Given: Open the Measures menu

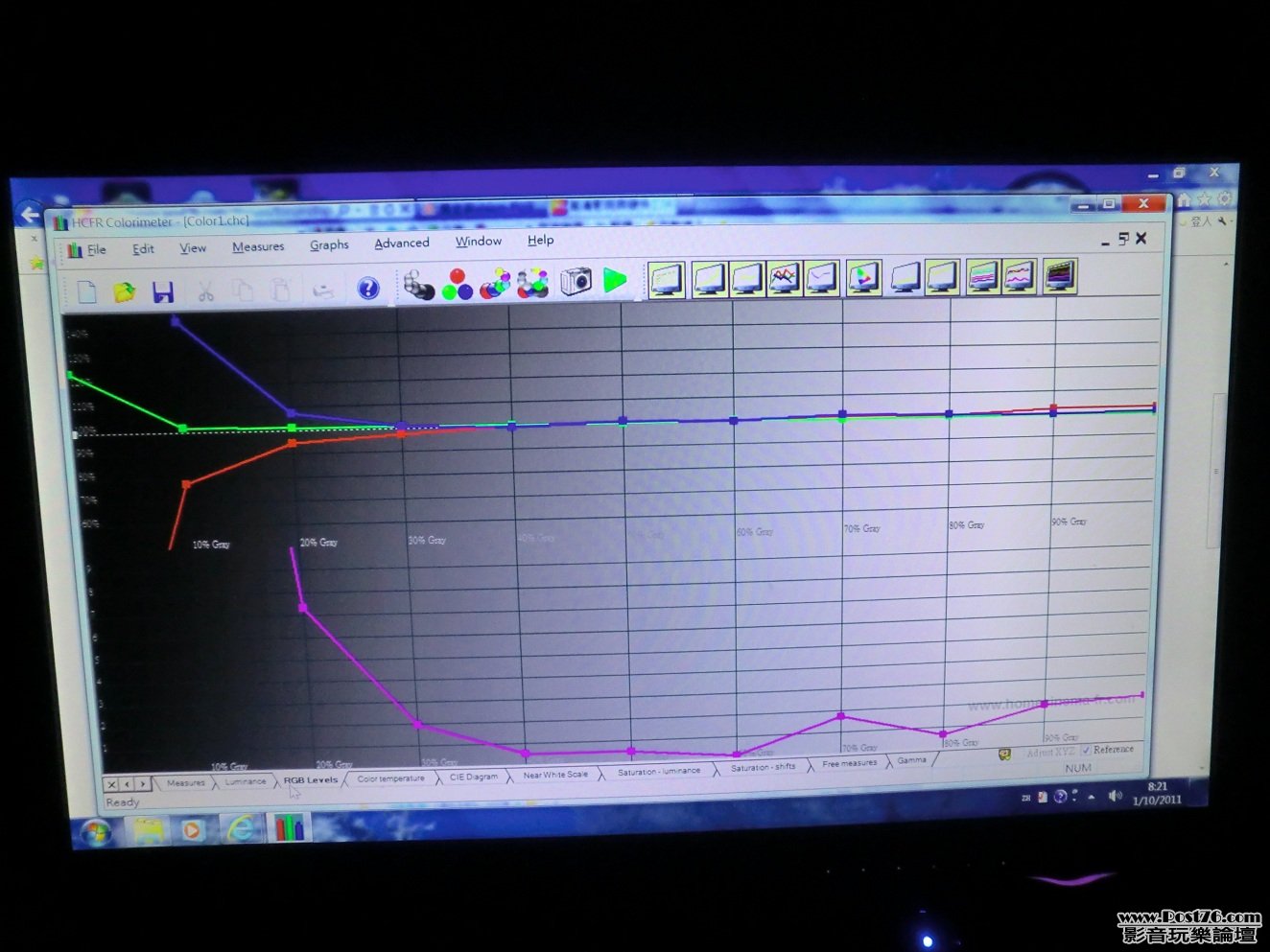Looking at the screenshot, I should [258, 246].
